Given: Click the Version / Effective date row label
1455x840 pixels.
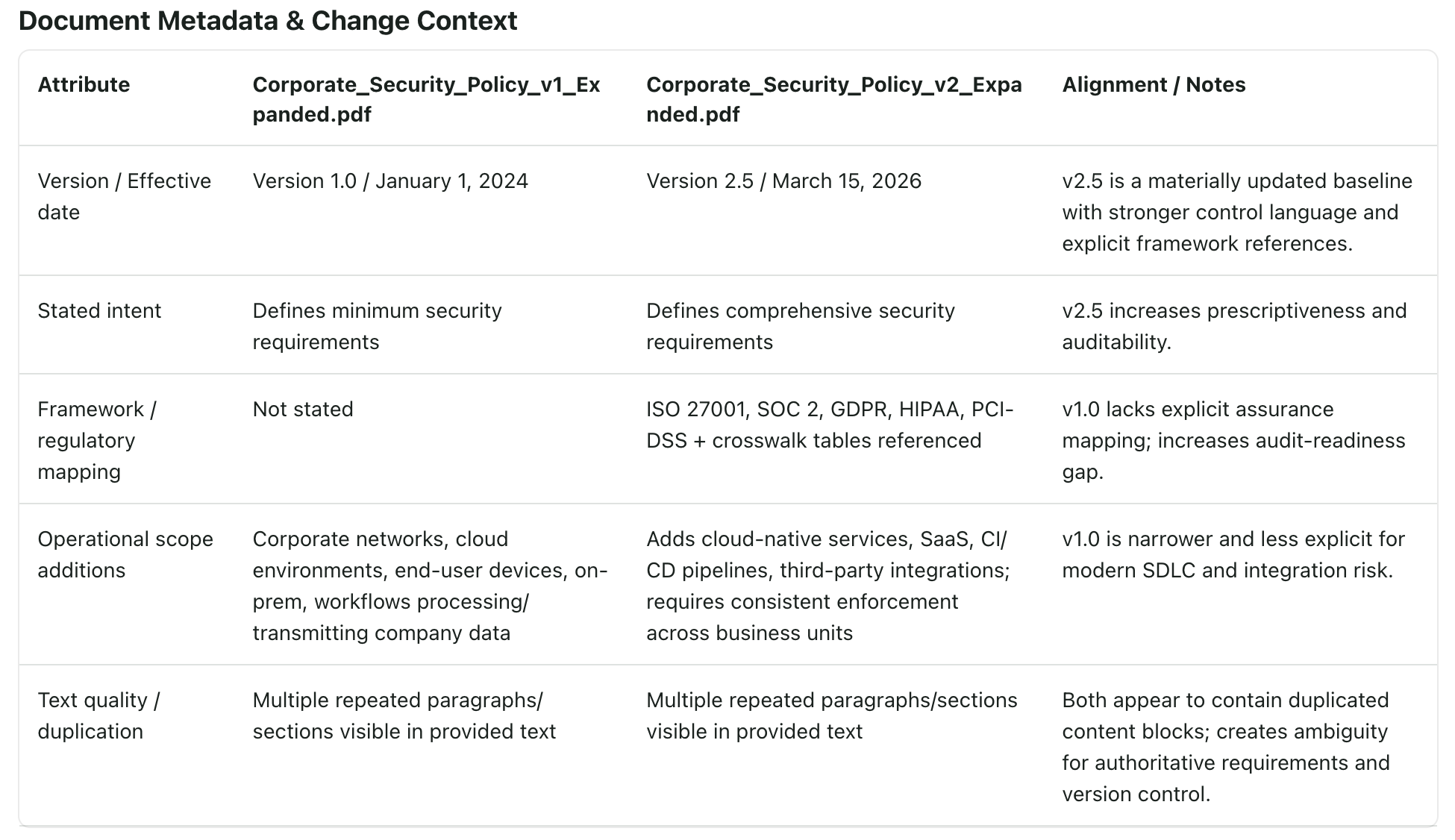Looking at the screenshot, I should point(124,196).
